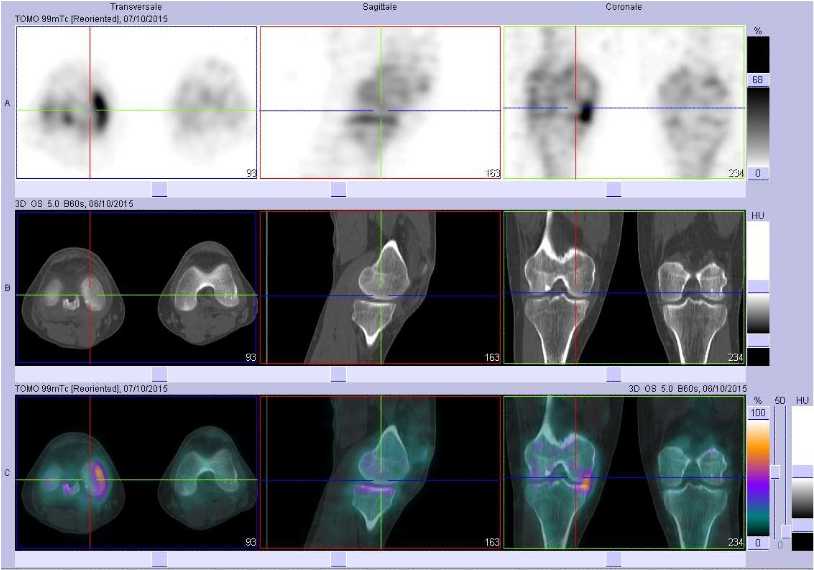Click the slice slider handle under row B coronal CT

coord(614,375)
